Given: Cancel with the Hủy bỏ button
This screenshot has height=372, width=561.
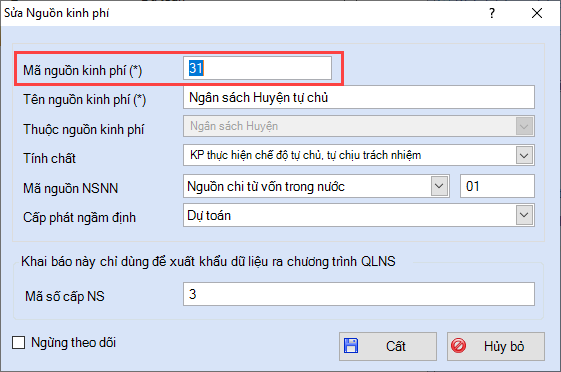Looking at the screenshot, I should click(496, 346).
